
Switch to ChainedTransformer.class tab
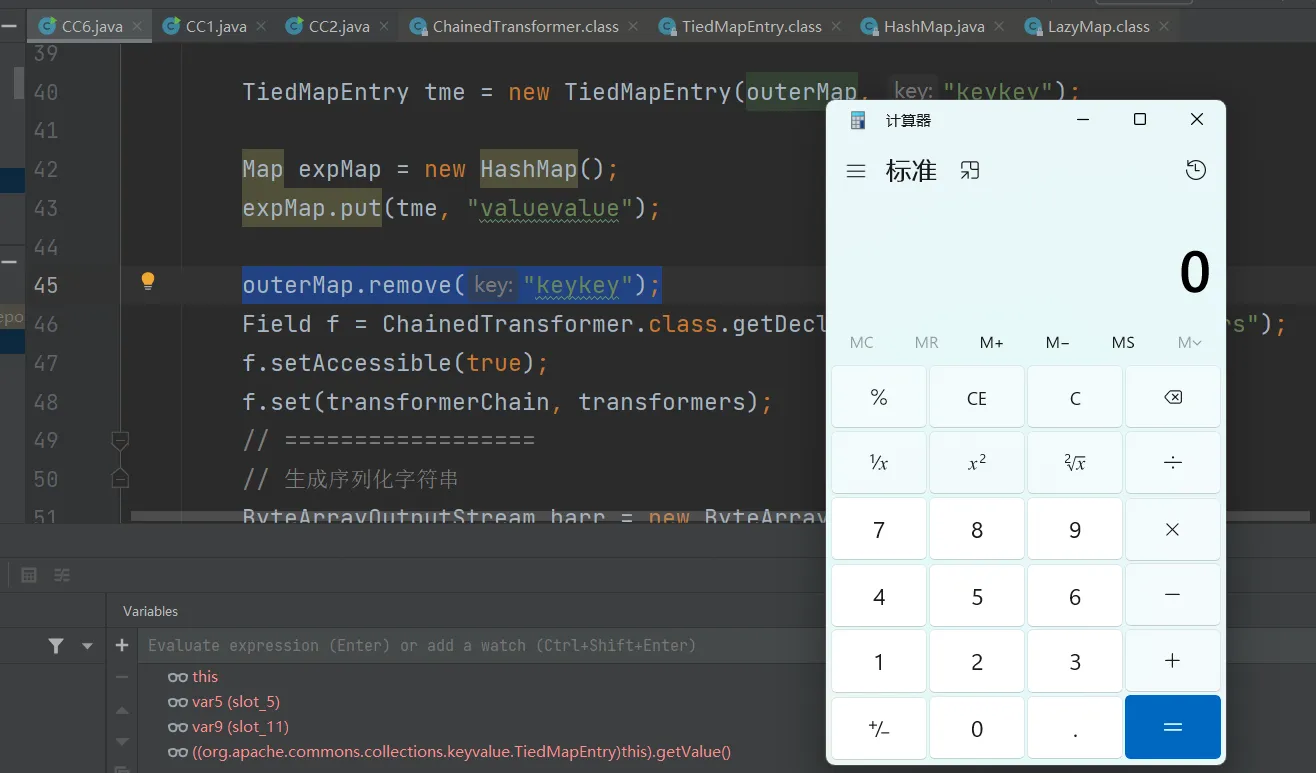[x=522, y=27]
